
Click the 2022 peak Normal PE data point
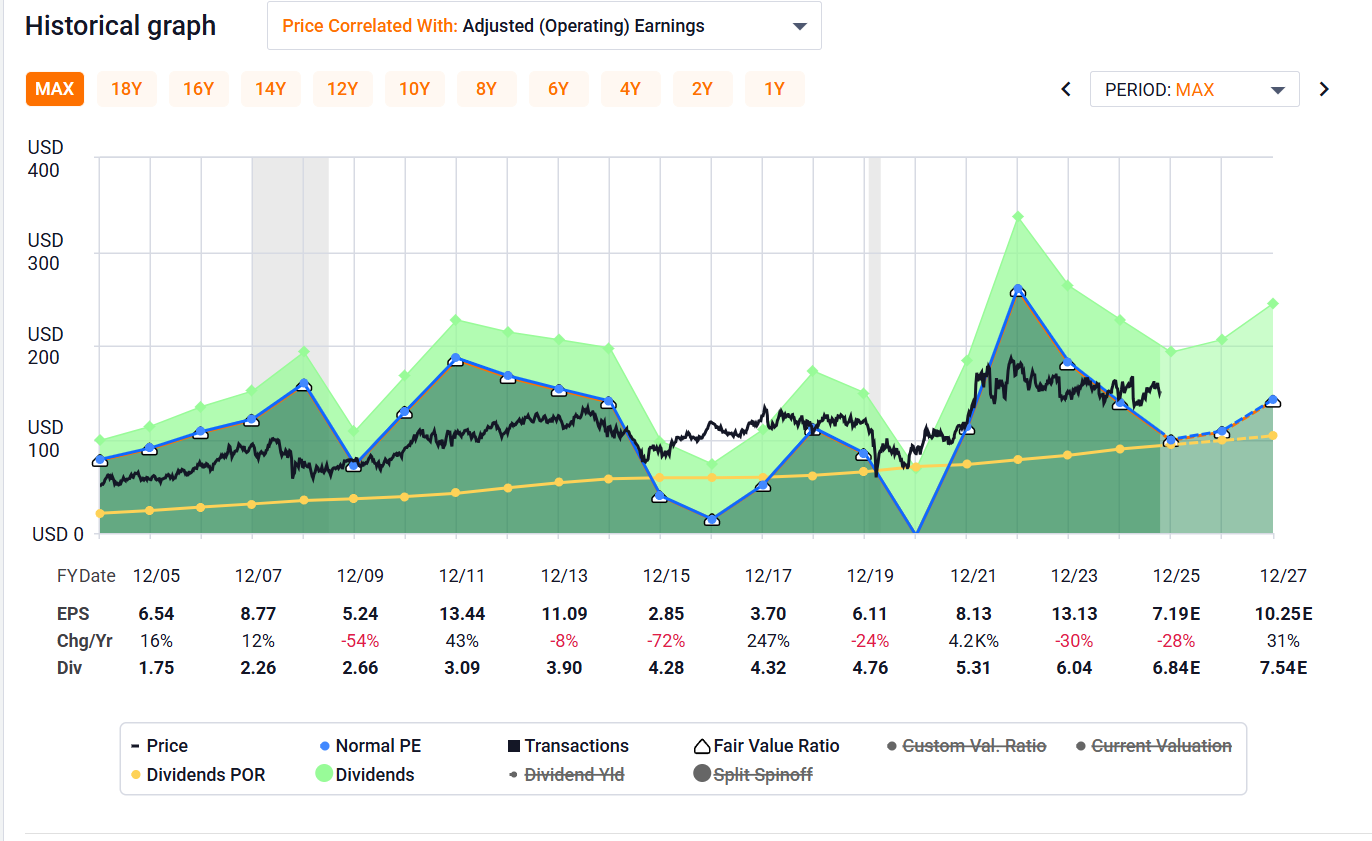coord(1018,290)
